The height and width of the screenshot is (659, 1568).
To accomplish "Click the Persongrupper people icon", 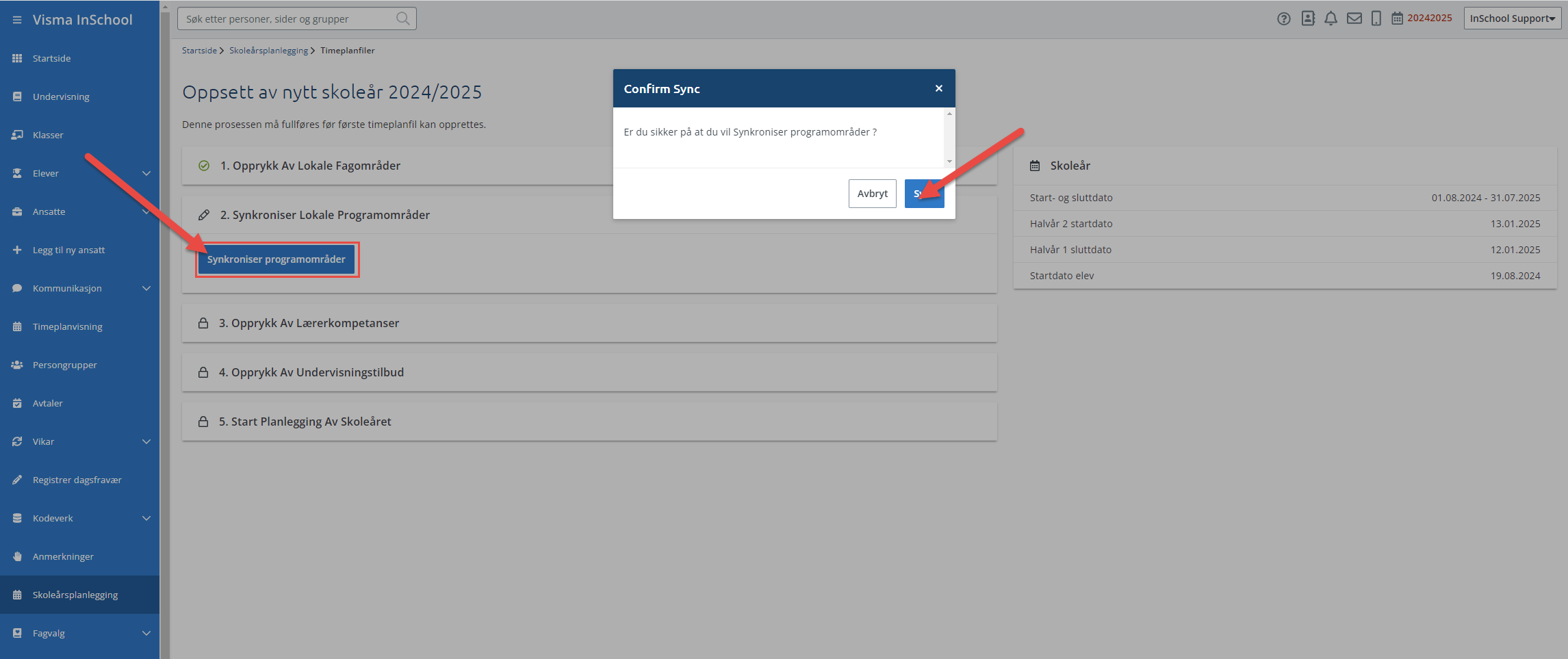I will tap(17, 365).
